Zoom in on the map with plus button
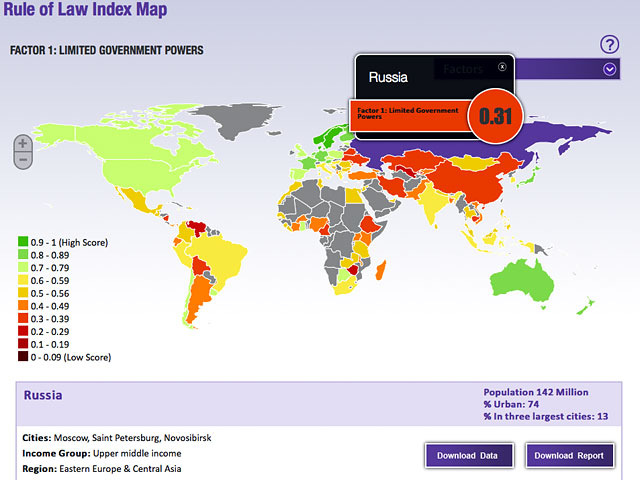Viewport: 640px width, 480px height. click(x=24, y=143)
